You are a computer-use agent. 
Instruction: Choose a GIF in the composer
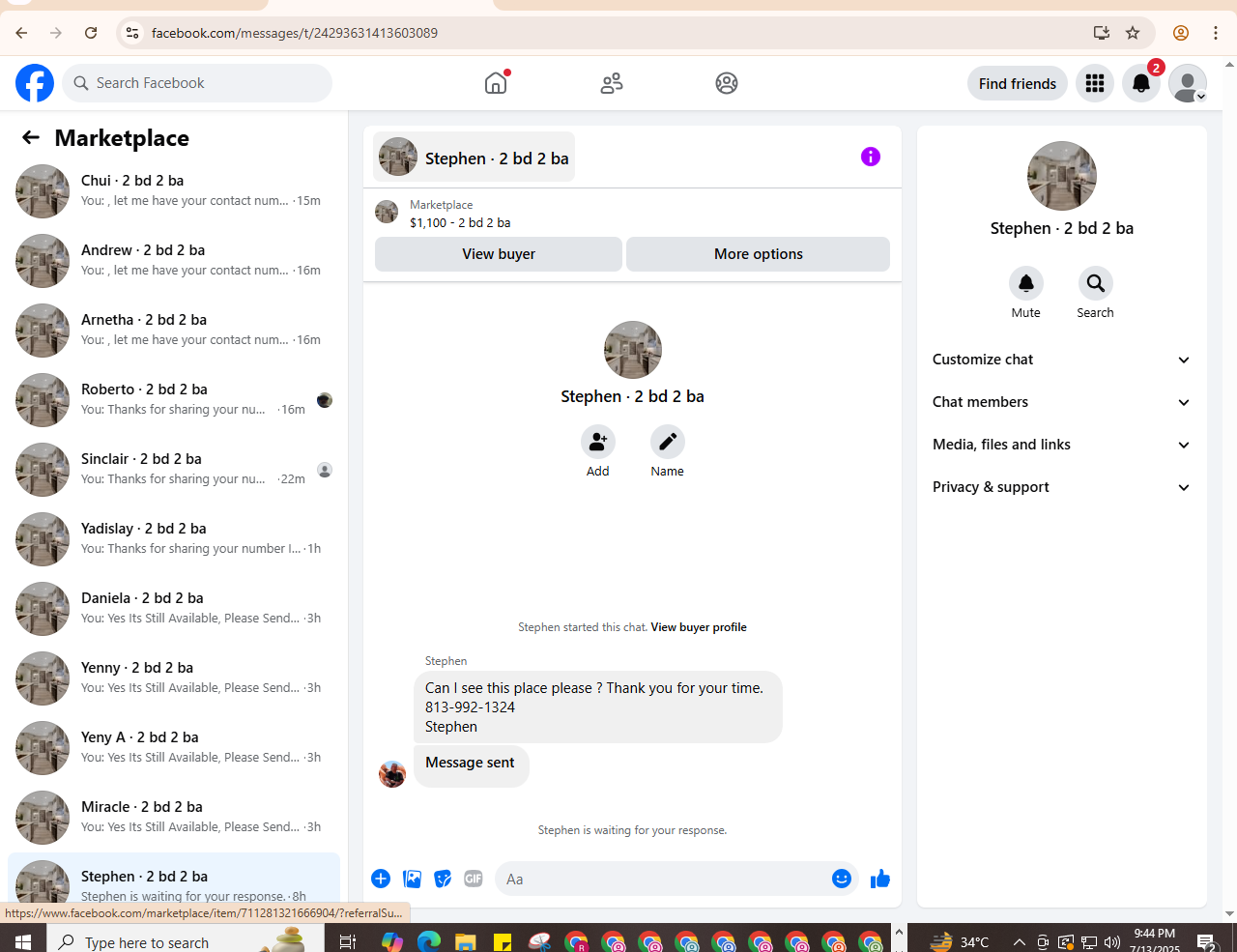click(x=474, y=879)
